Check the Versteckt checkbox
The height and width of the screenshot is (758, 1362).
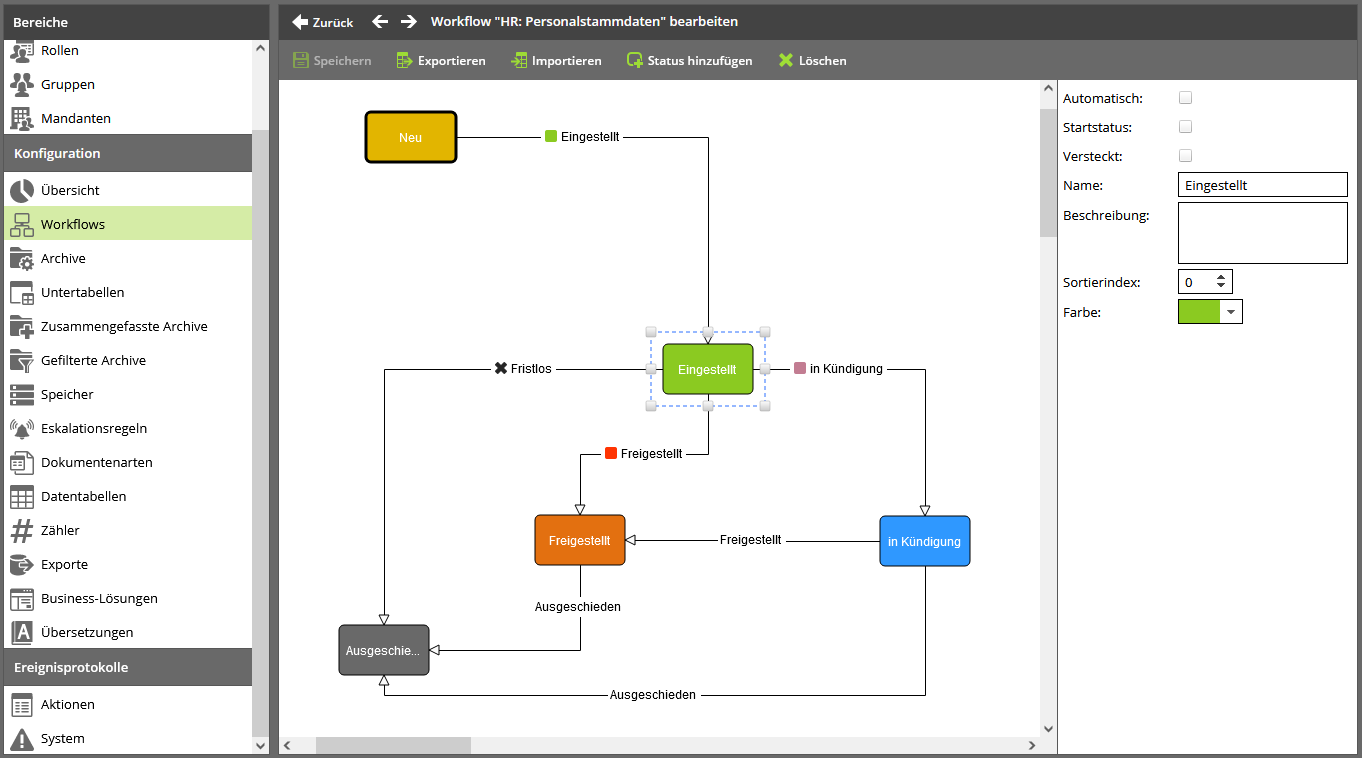click(1186, 156)
